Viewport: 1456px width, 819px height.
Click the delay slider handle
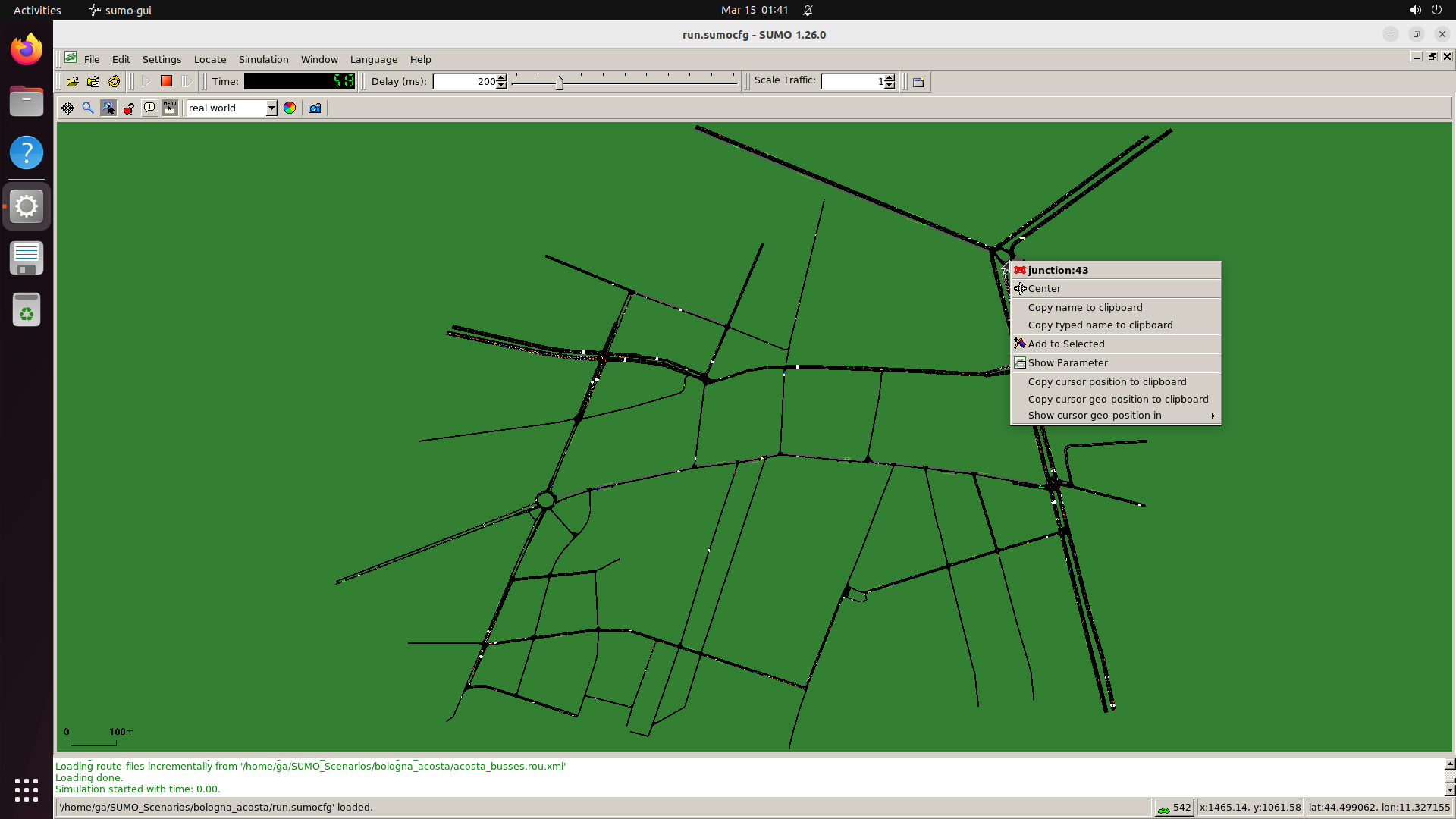pos(560,82)
